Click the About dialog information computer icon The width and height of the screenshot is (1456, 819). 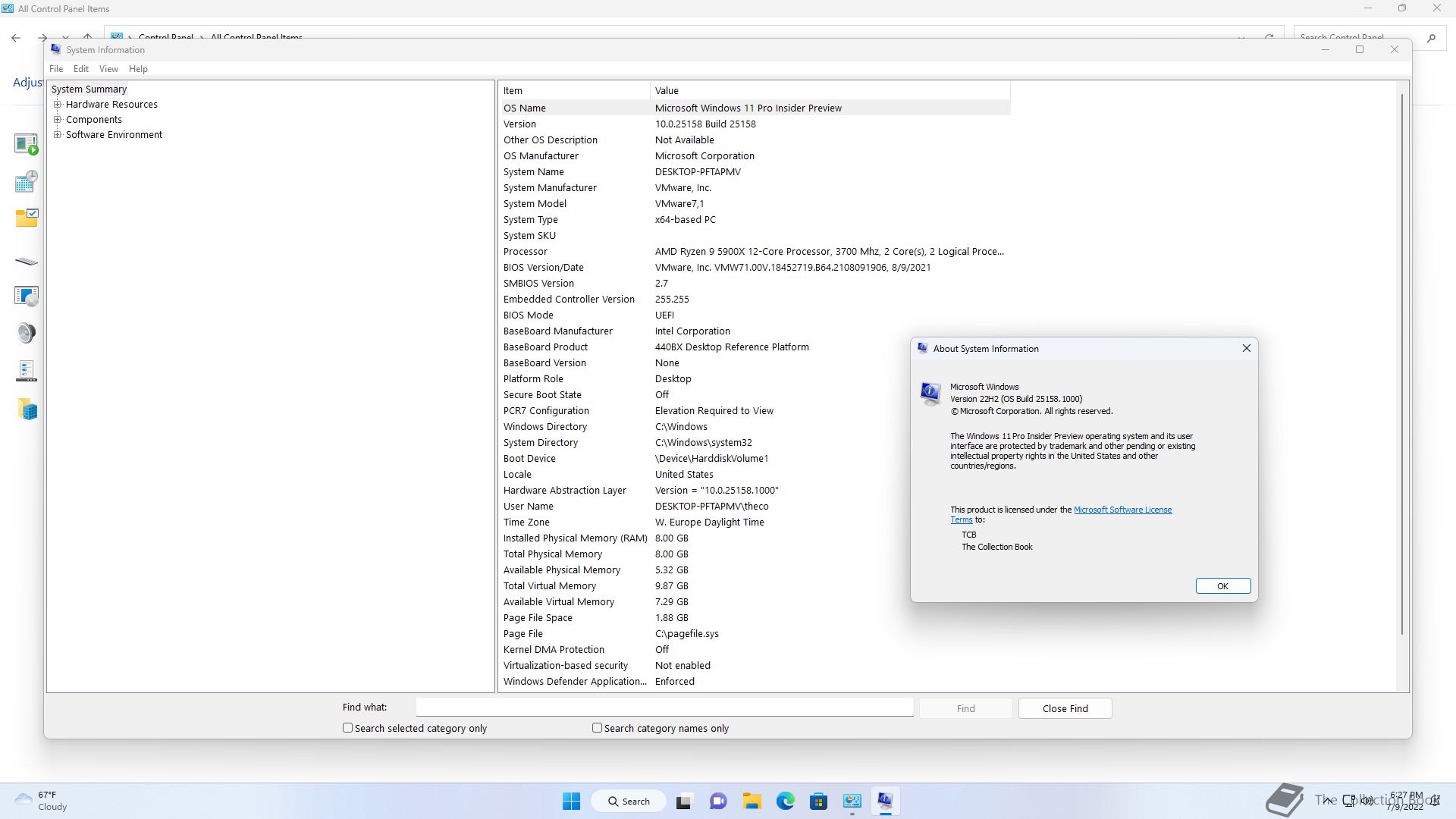(x=930, y=394)
